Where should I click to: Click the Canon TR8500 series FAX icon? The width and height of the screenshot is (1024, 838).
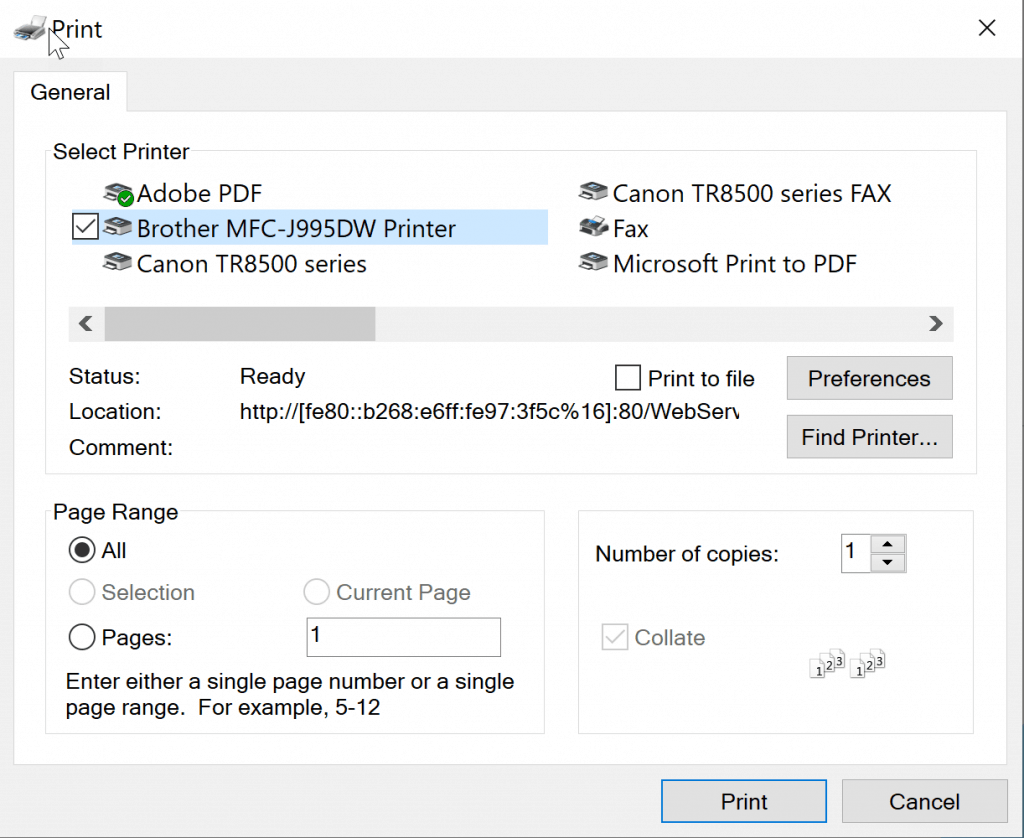pyautogui.click(x=593, y=192)
